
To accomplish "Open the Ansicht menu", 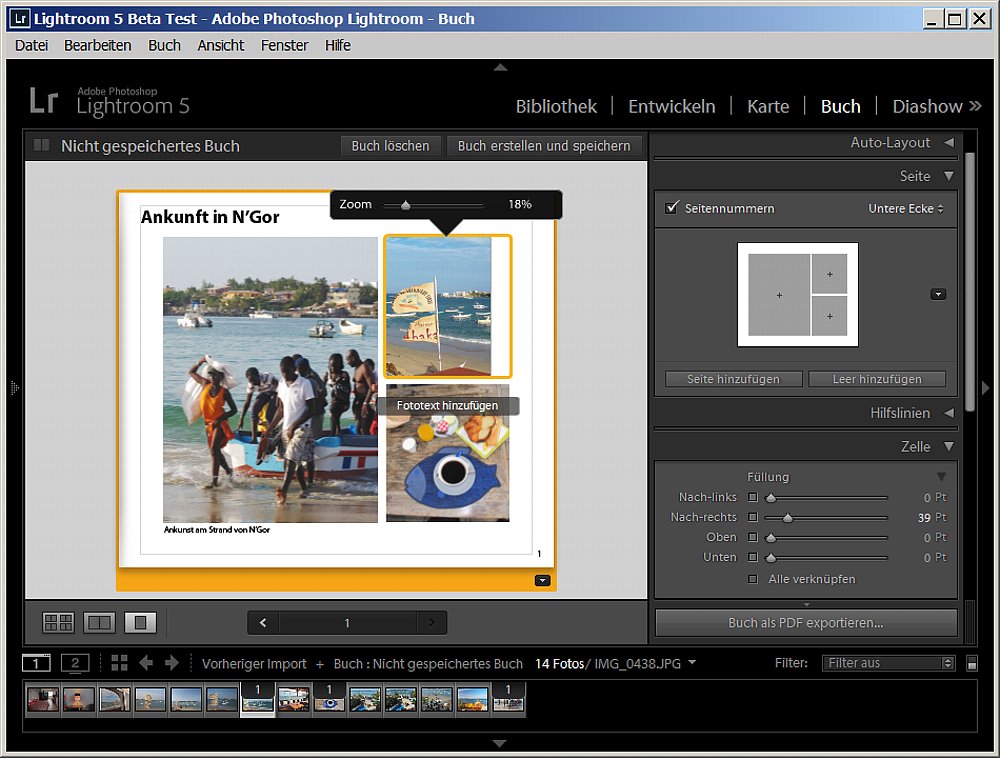I will [221, 45].
